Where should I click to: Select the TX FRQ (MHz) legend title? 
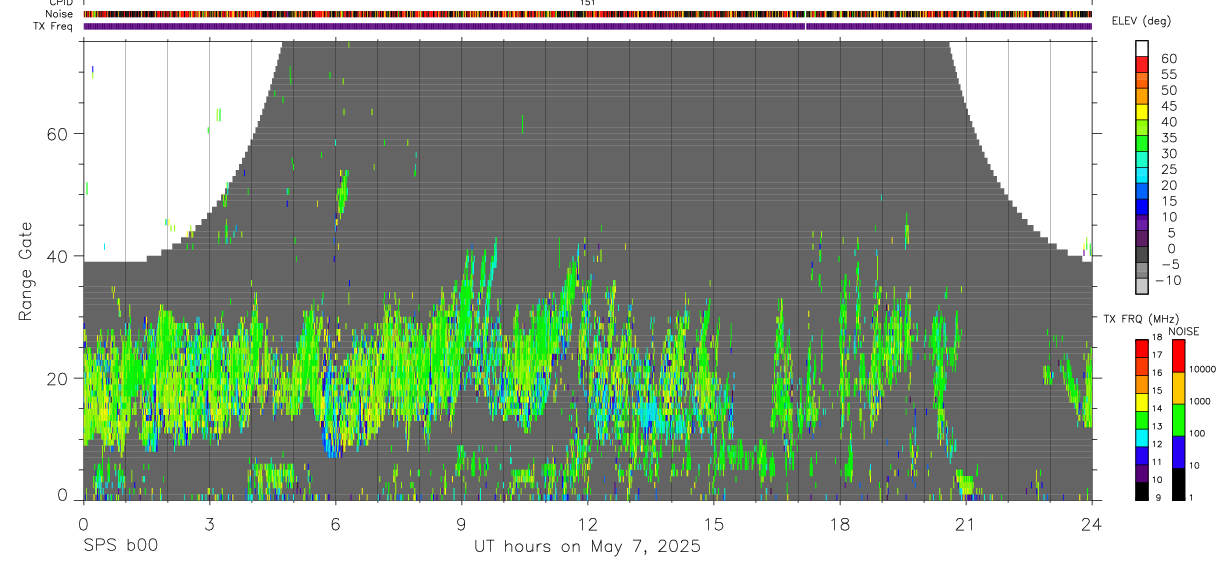[1140, 319]
